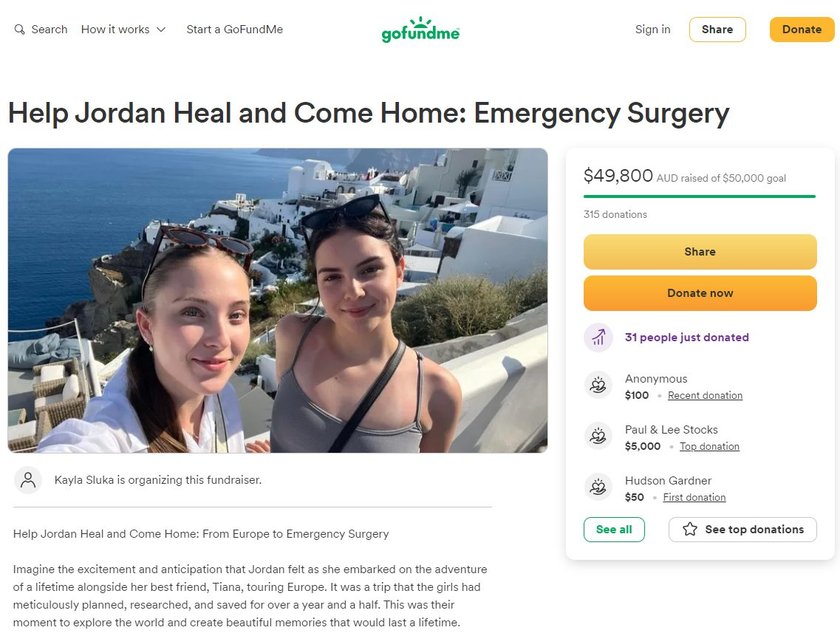840x633 pixels.
Task: Expand the How it works dropdown
Action: pyautogui.click(x=123, y=29)
